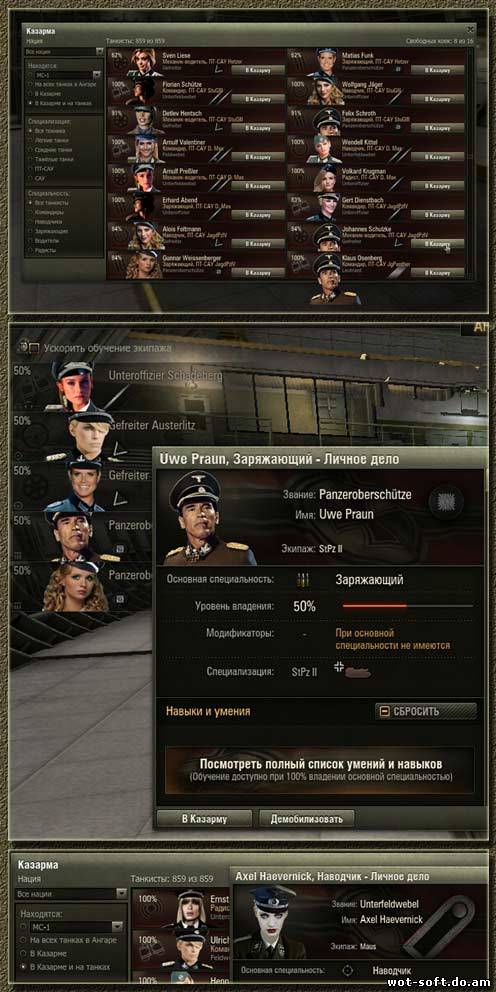Screen dimensions: 496x992
Task: Click Сбросить to reset skills
Action: (426, 711)
